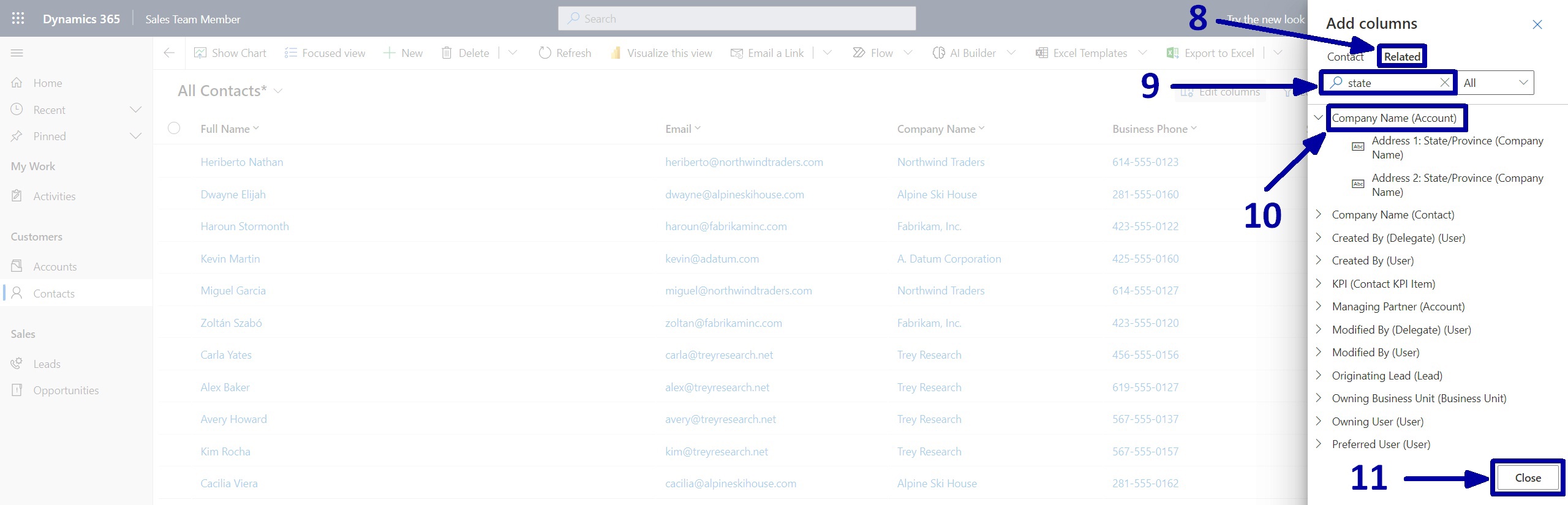Viewport: 1568px width, 505px height.
Task: Open the Flow menu
Action: tap(883, 53)
